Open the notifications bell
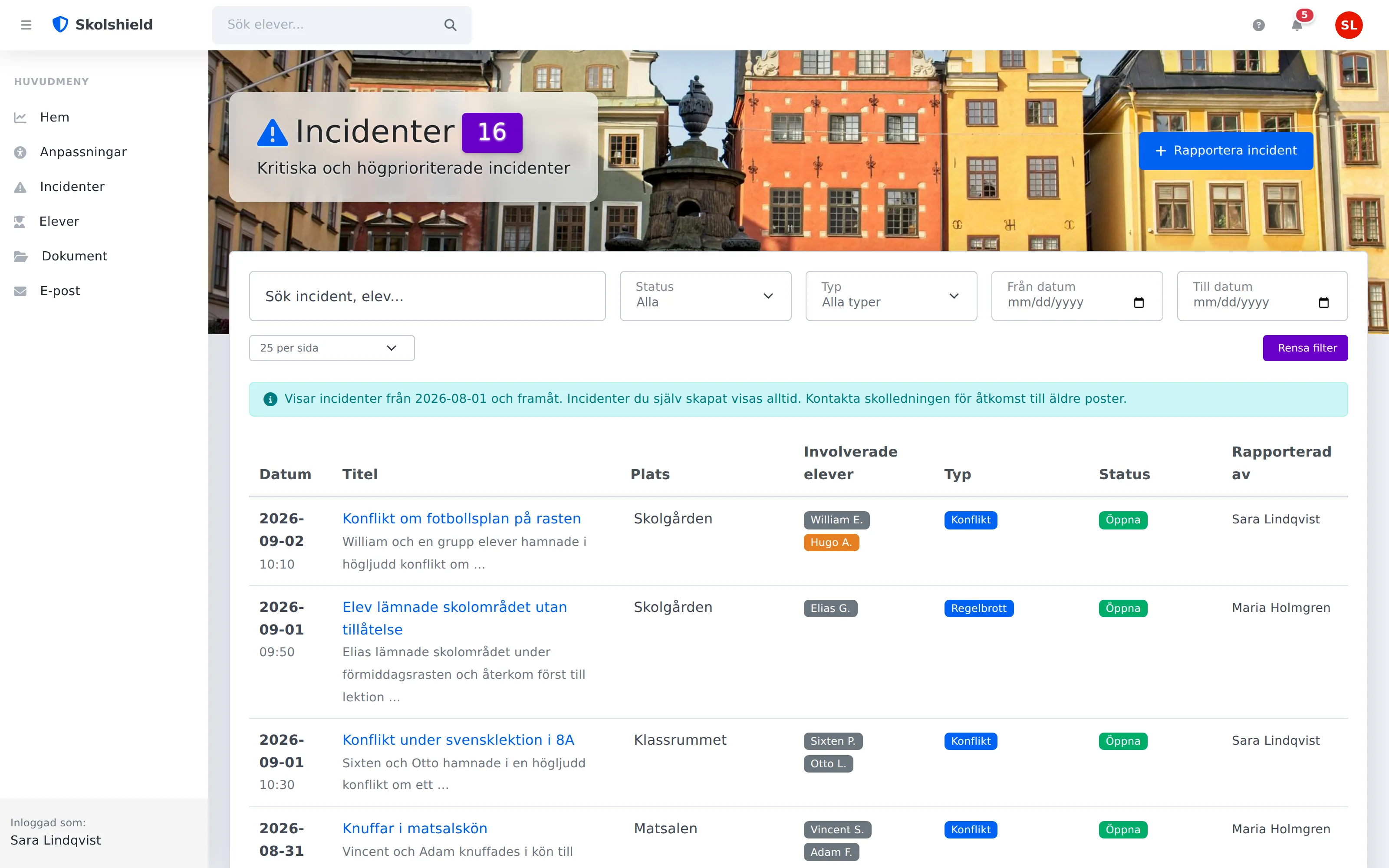 coord(1297,25)
